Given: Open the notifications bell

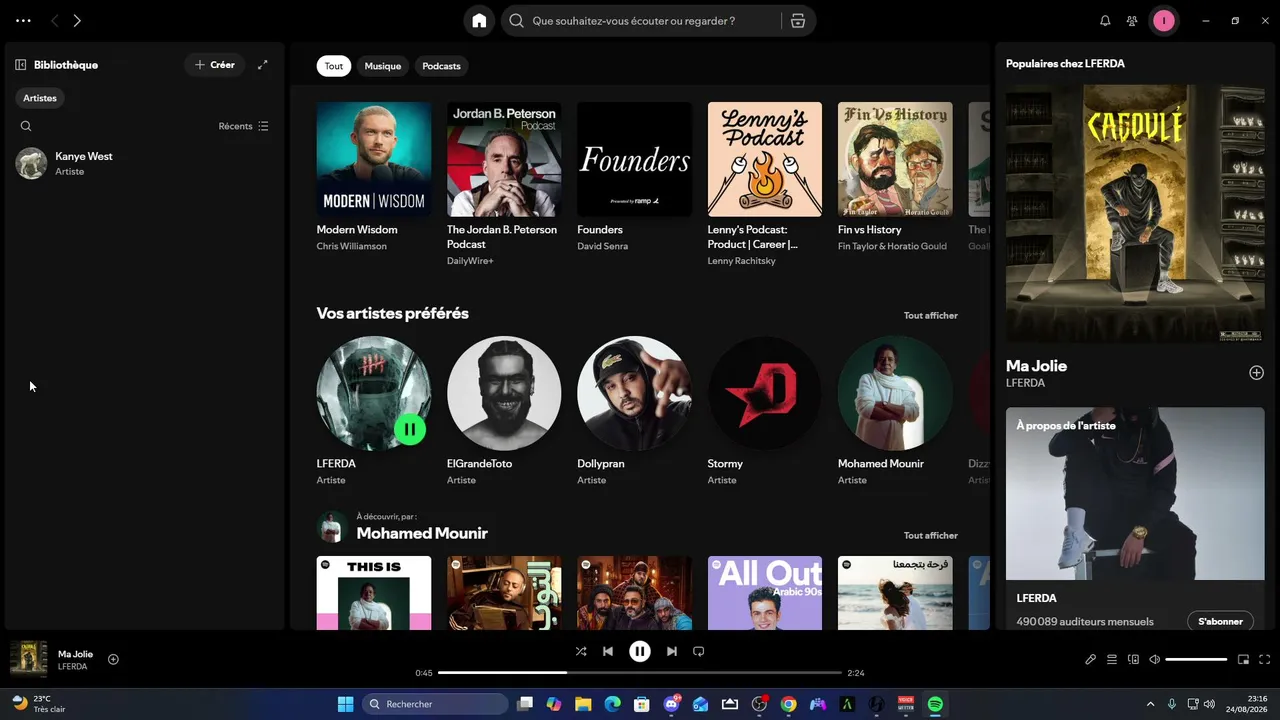Looking at the screenshot, I should click(1105, 21).
